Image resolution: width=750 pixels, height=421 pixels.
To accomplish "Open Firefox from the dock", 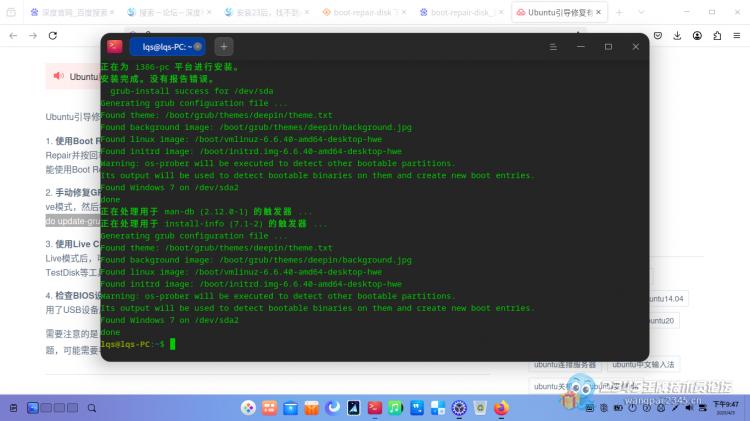I will (x=501, y=408).
